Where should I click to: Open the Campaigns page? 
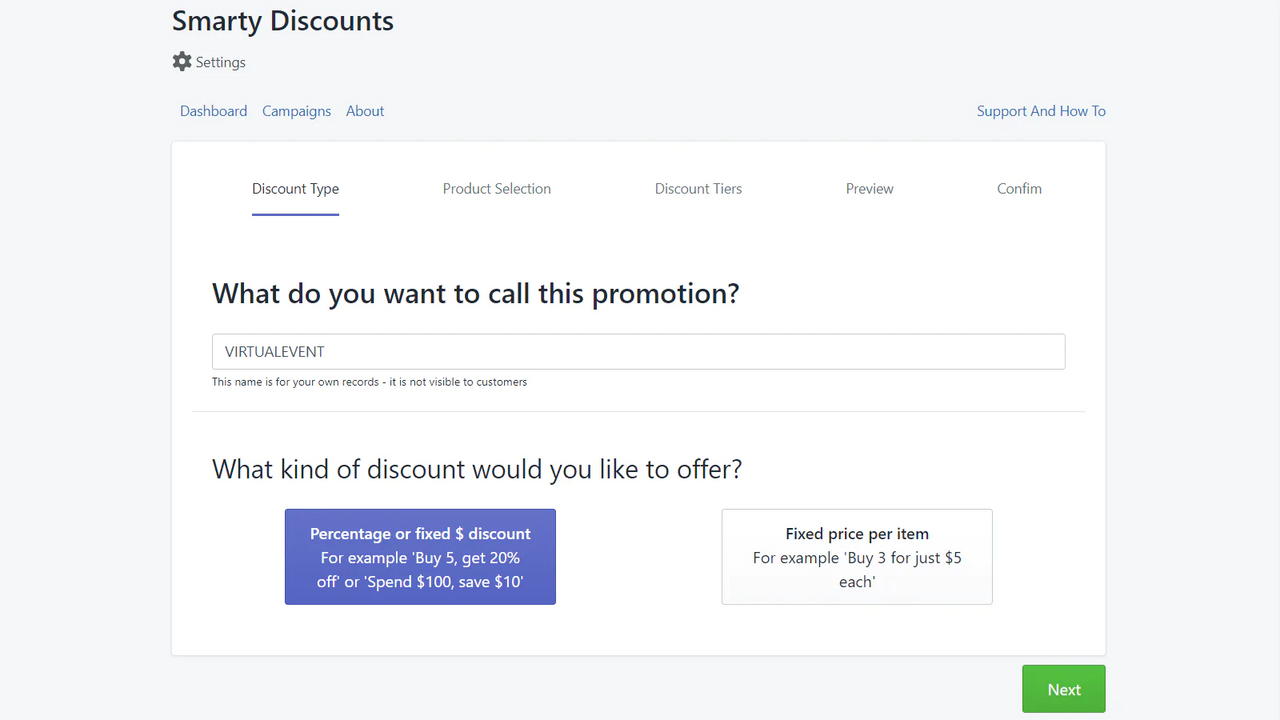click(296, 111)
